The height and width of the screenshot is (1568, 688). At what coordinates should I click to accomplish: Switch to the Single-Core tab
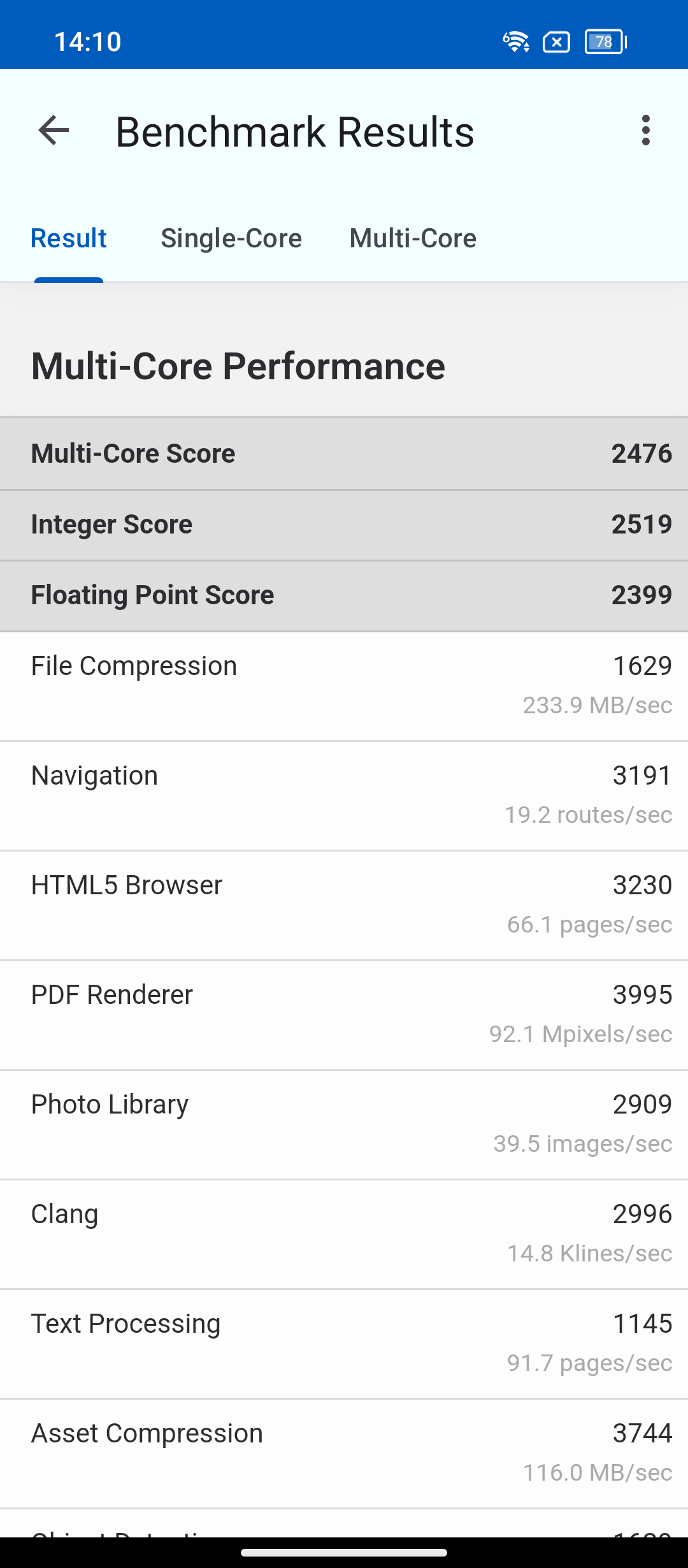point(231,238)
